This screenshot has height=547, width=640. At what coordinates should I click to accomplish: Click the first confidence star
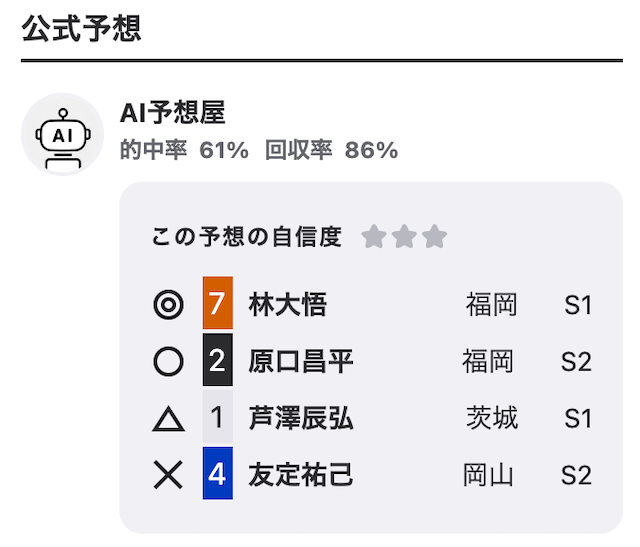coord(374,236)
